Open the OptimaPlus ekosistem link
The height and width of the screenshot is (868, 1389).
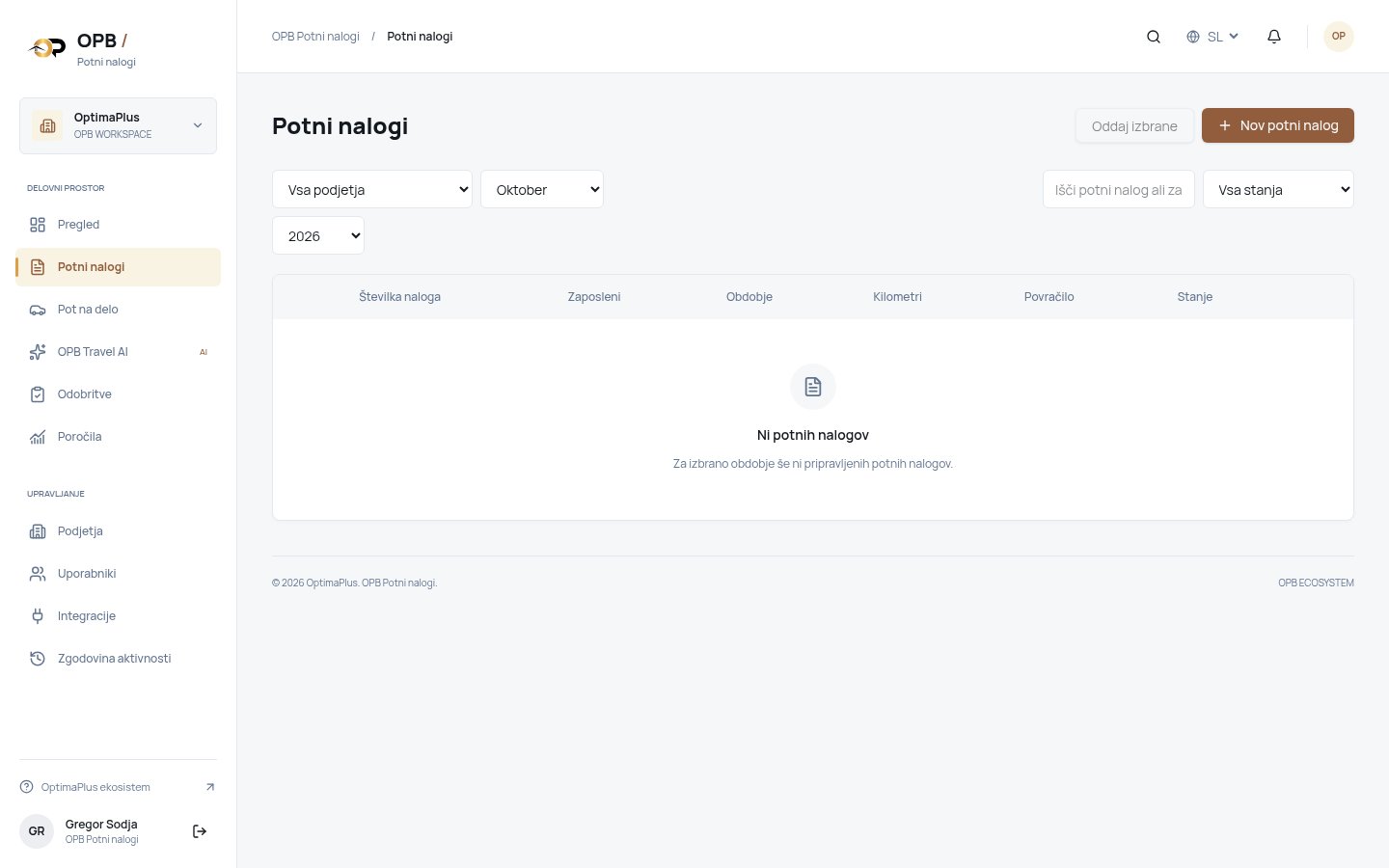118,787
